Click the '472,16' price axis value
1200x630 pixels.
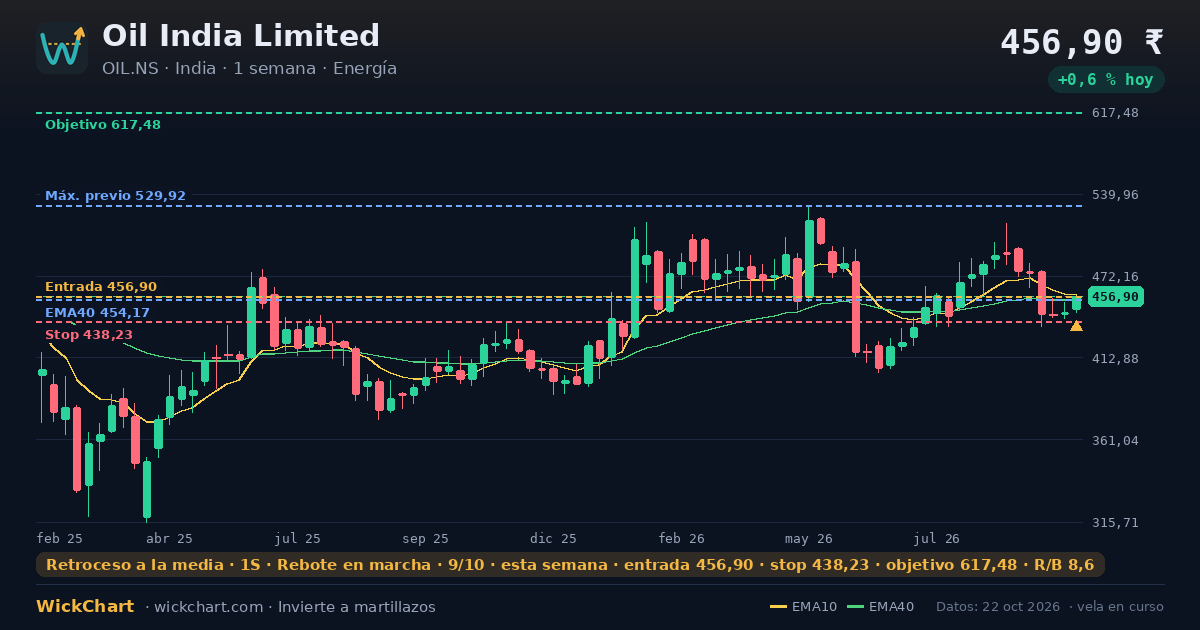[1115, 277]
